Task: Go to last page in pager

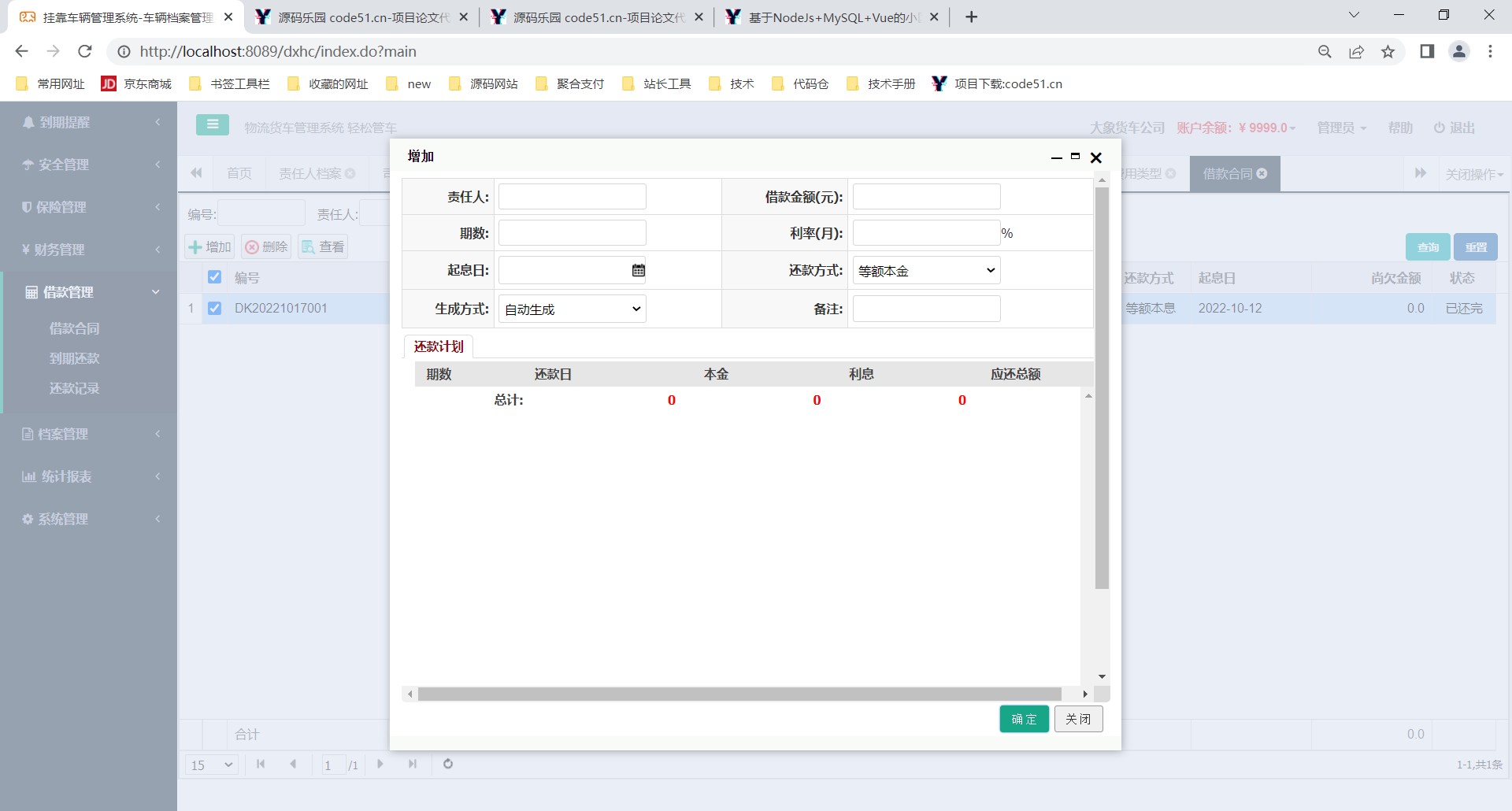Action: [x=413, y=764]
